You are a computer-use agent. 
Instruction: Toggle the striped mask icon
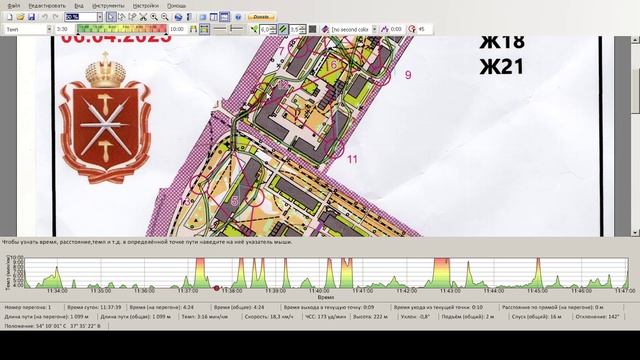tap(283, 29)
